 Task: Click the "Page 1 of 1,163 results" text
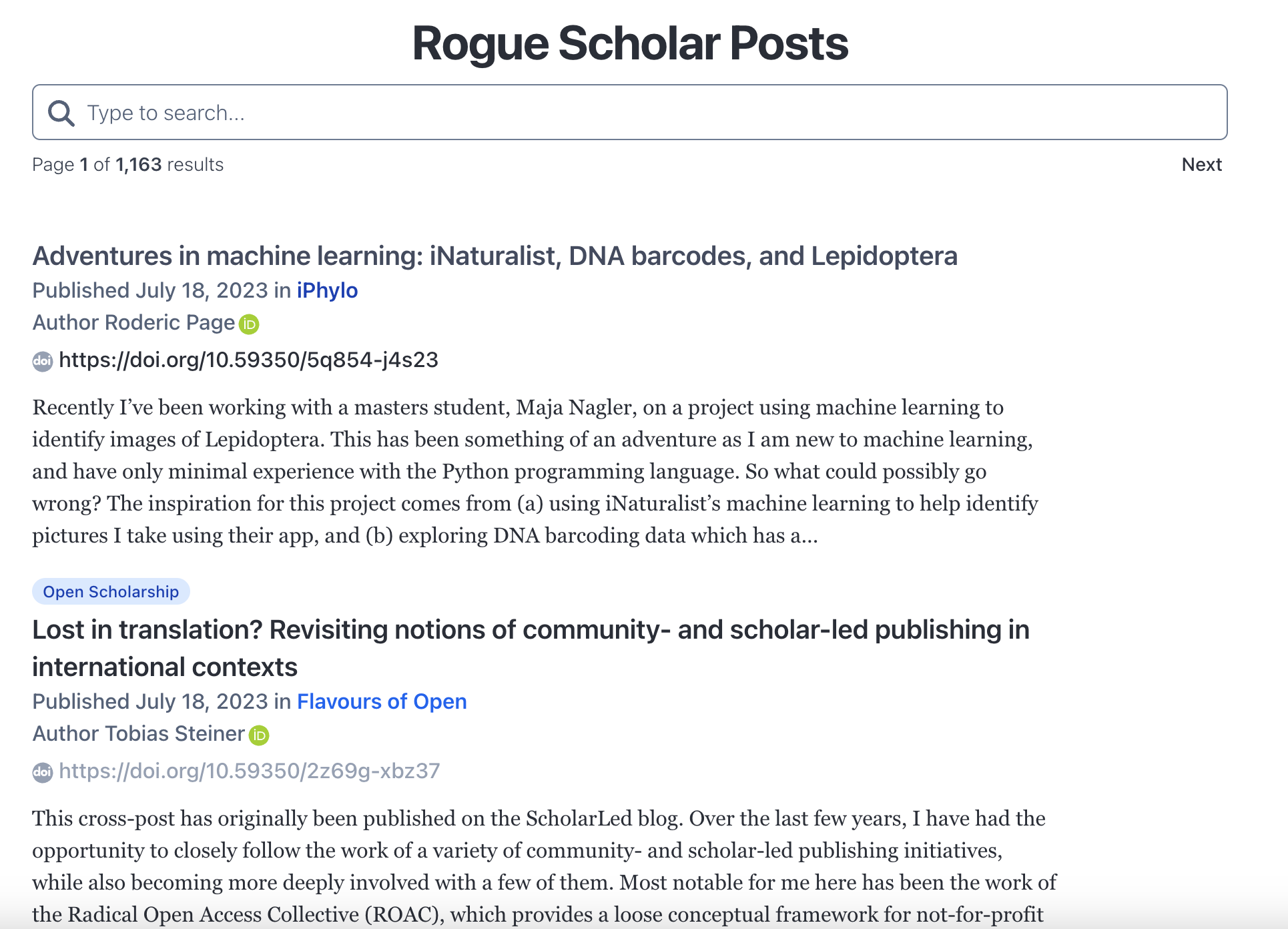tap(127, 165)
